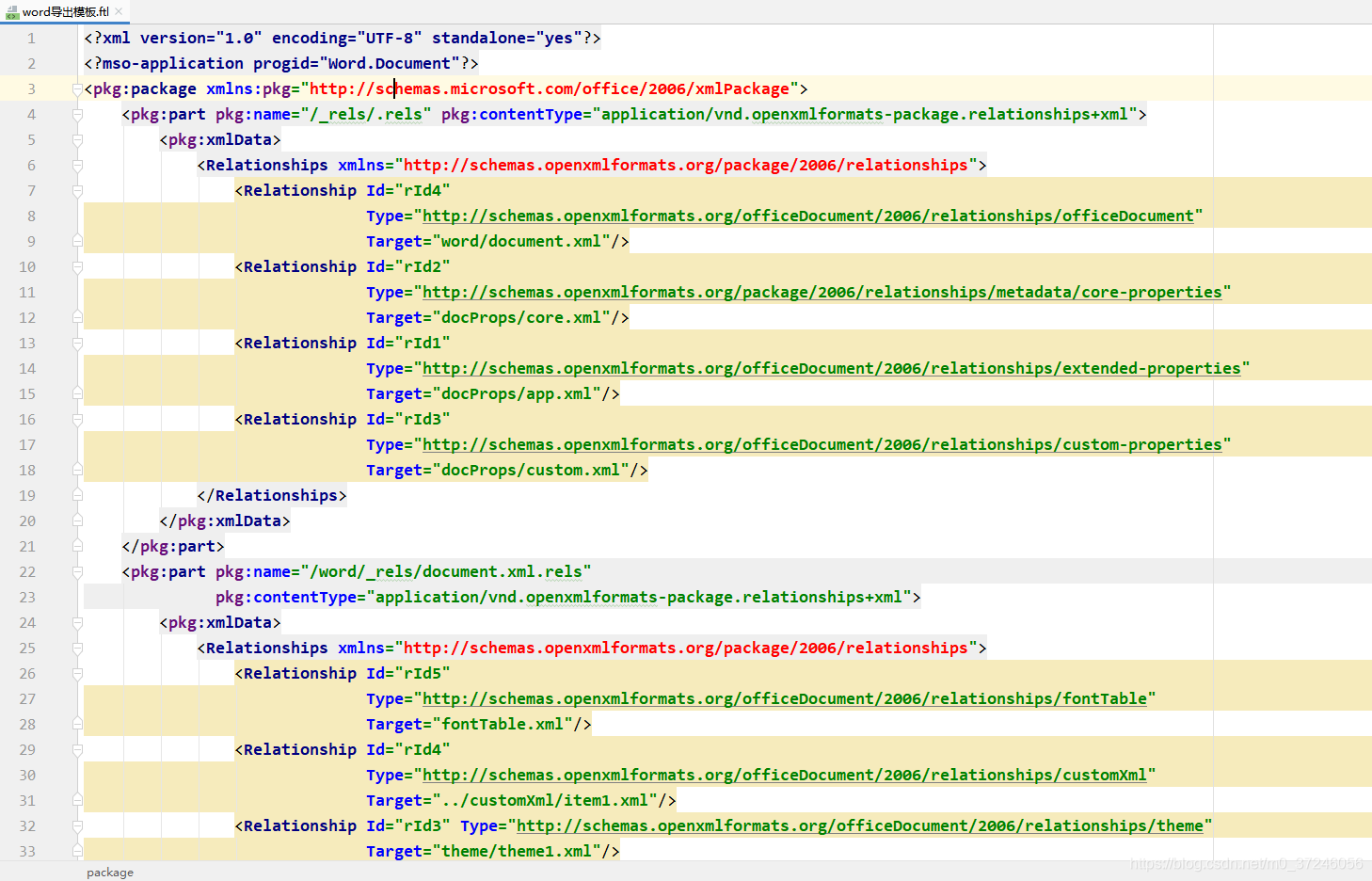Collapse the Relationships block on line 25
Screen dimensions: 1372x881
tap(77, 649)
